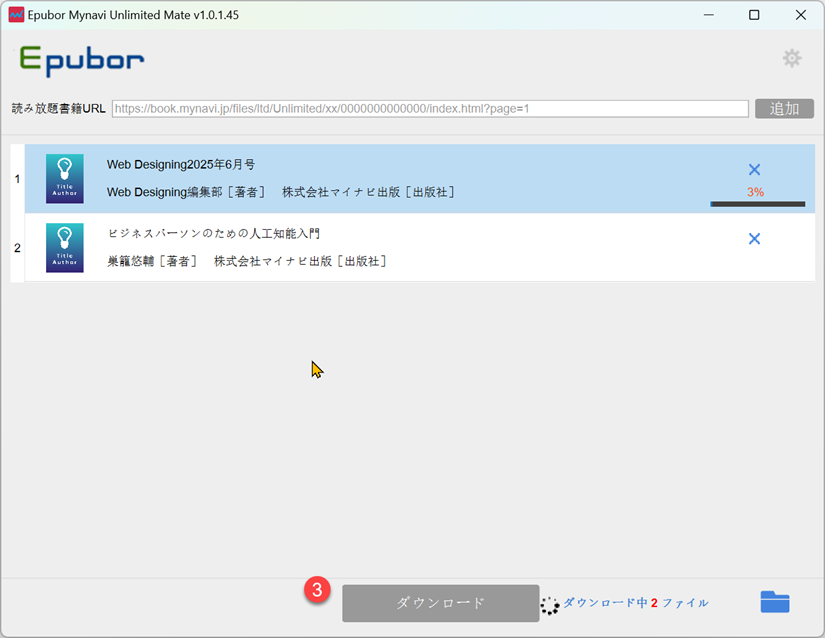Click the ビジネスパーソンのための人工知能入門 cover thumbnail

pos(65,248)
